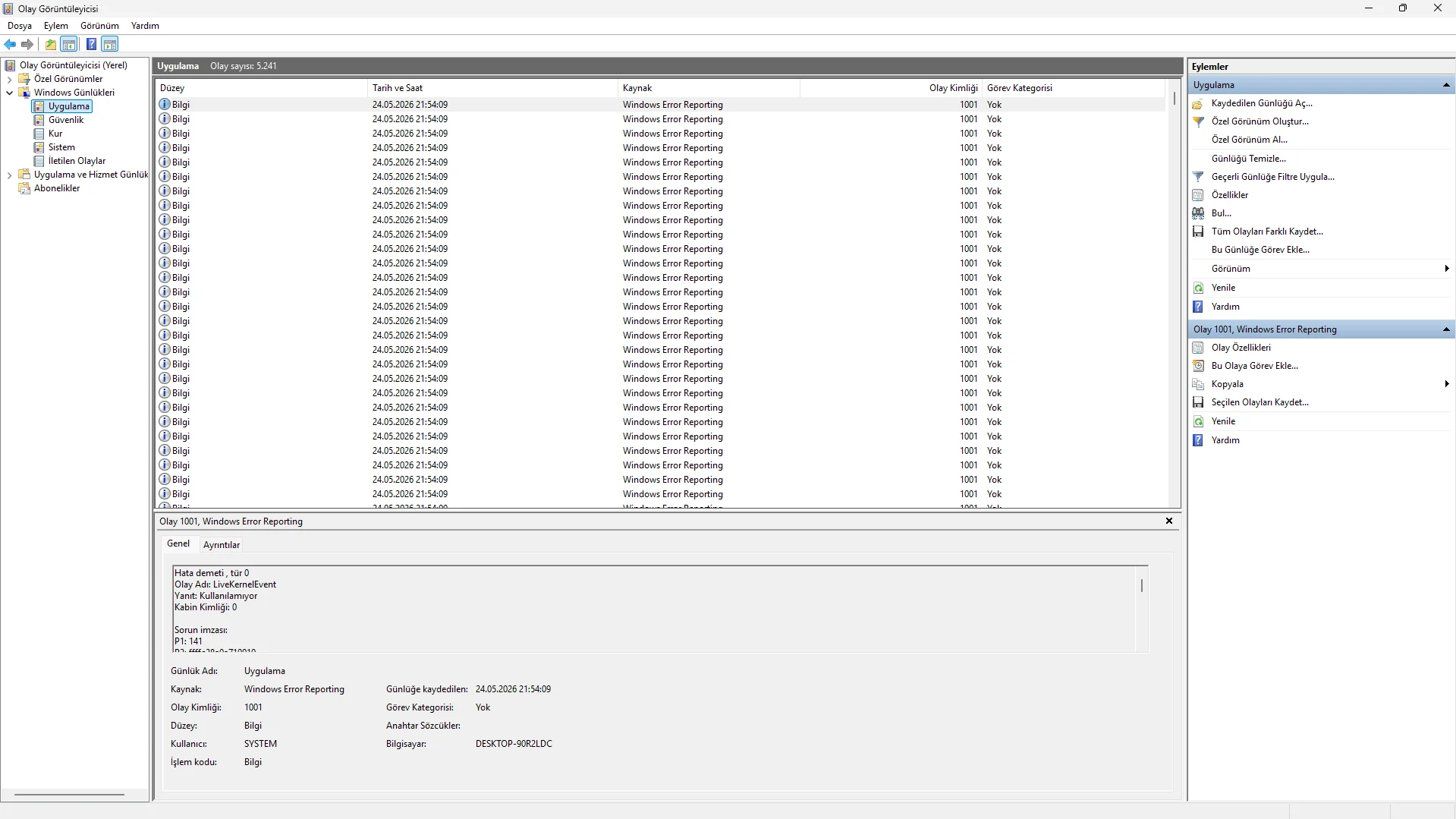This screenshot has height=819, width=1456.
Task: Sort events by Görev Kategorisi column header
Action: 1073,88
